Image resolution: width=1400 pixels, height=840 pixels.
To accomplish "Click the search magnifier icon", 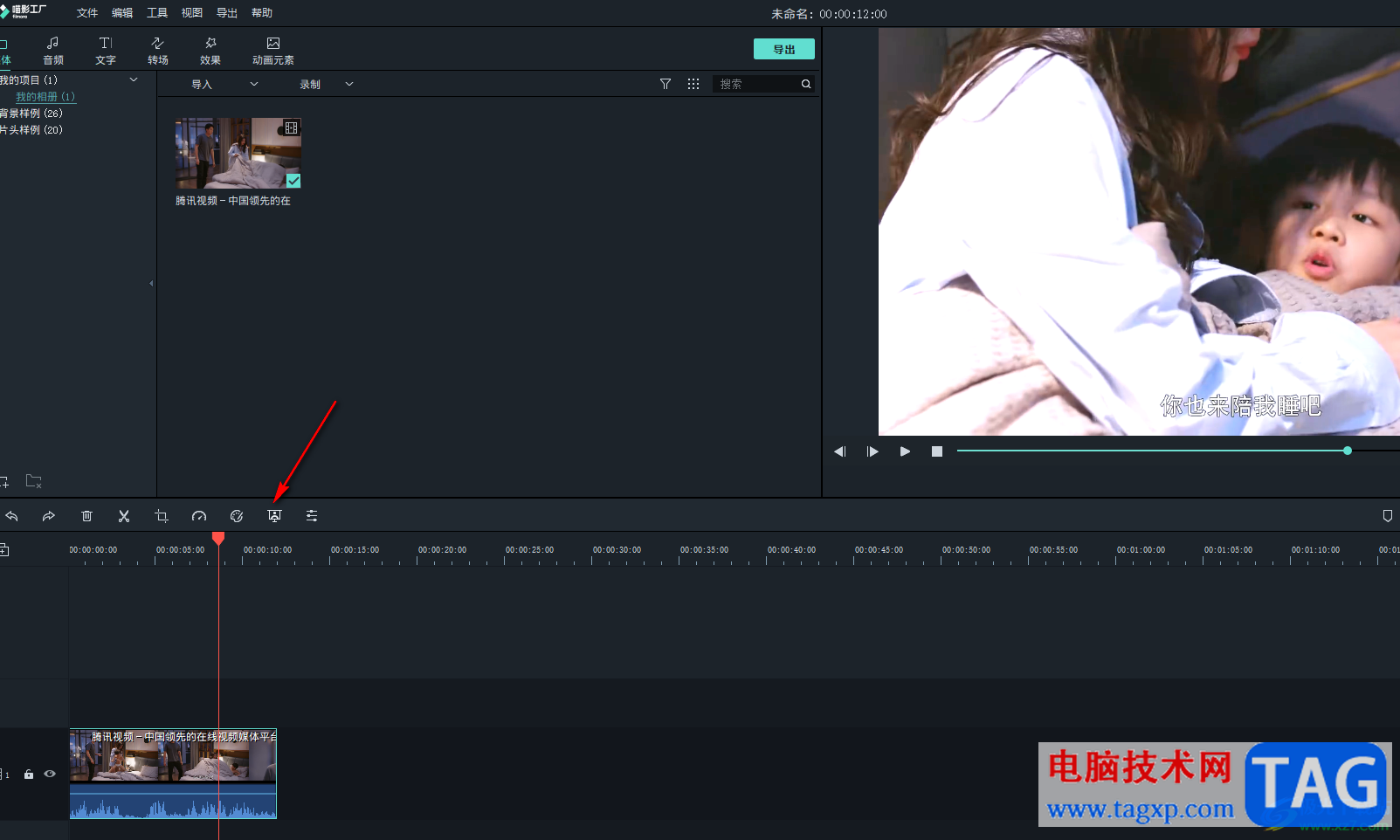I will pyautogui.click(x=806, y=84).
